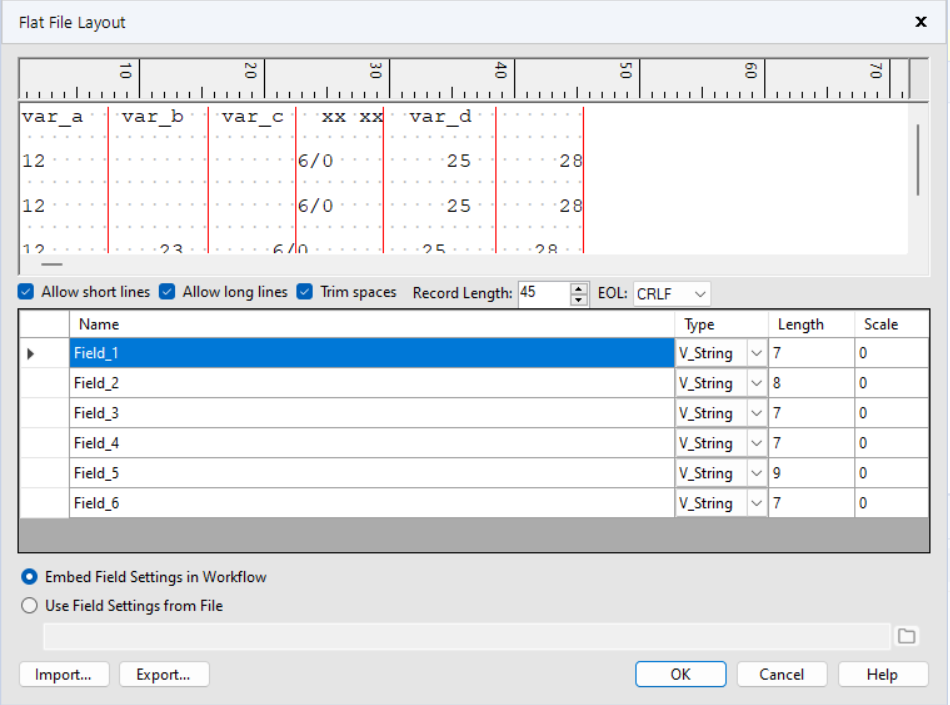Open the Import dialog
The image size is (950, 705).
(63, 674)
